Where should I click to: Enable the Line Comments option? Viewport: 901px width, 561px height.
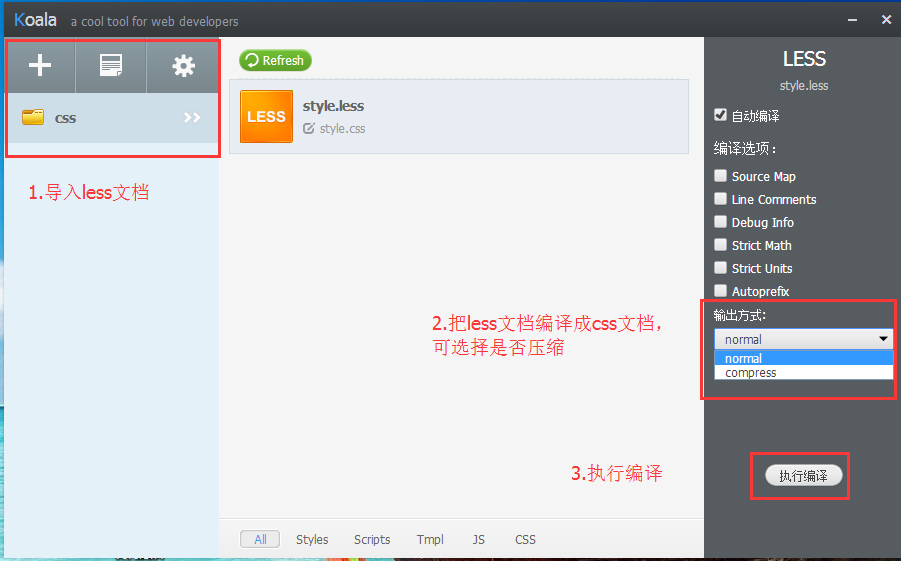pos(720,198)
